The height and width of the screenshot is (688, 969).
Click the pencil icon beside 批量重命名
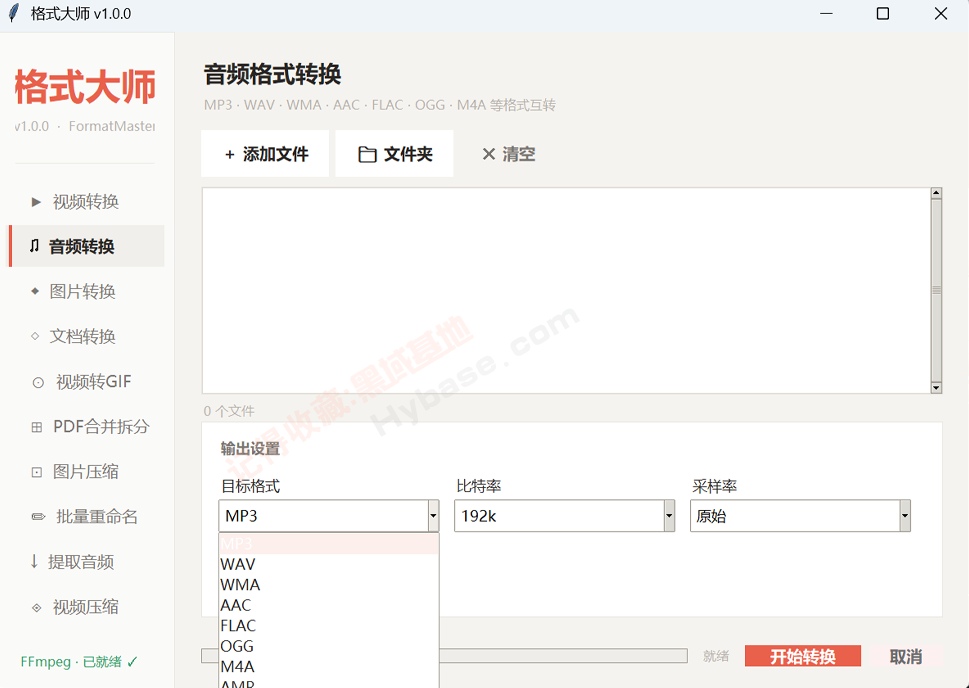click(38, 517)
